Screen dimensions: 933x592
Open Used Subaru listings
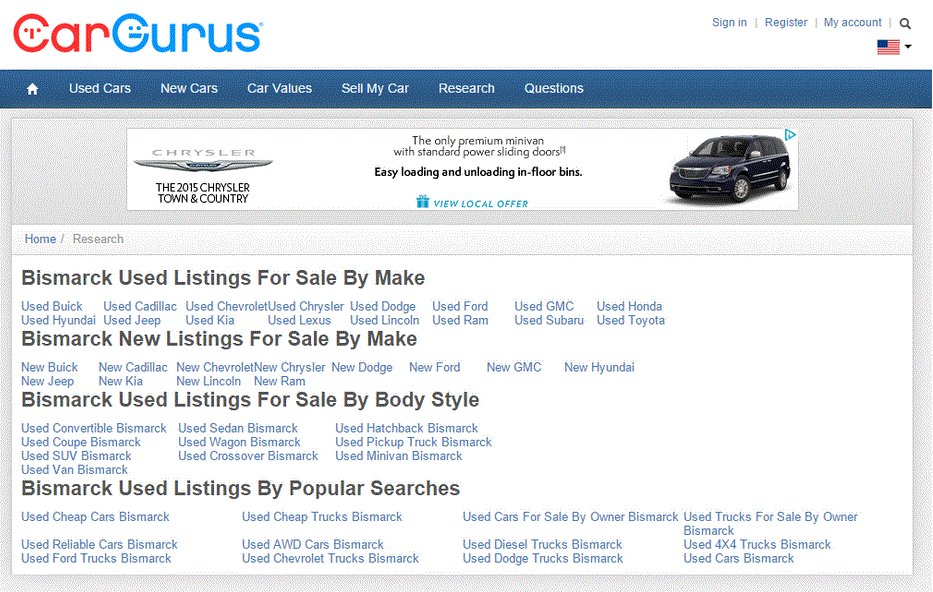click(549, 320)
